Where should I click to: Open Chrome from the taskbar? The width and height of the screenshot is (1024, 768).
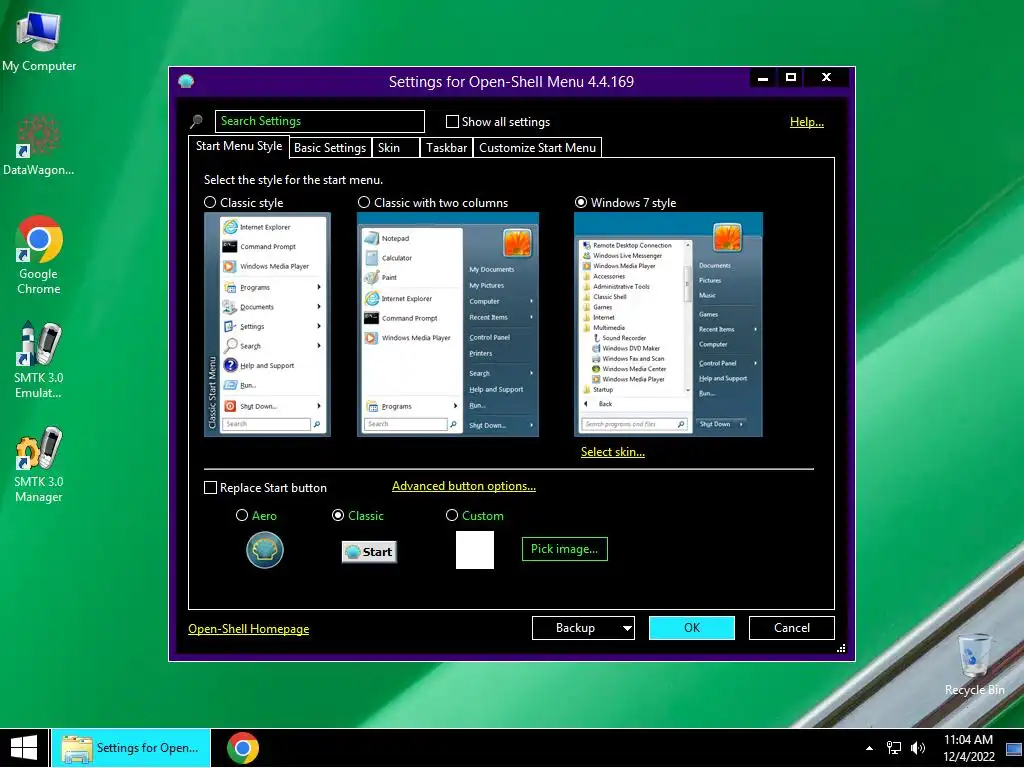coord(243,748)
